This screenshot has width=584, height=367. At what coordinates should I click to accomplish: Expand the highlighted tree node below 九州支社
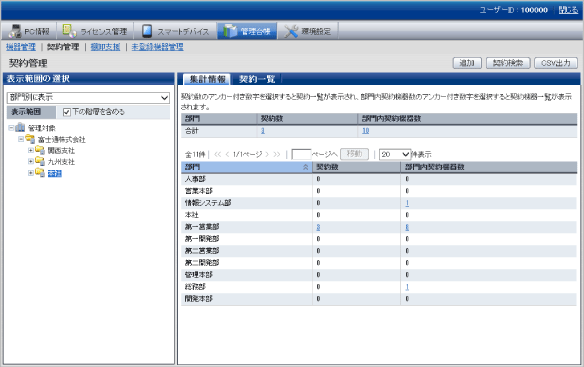click(x=31, y=173)
